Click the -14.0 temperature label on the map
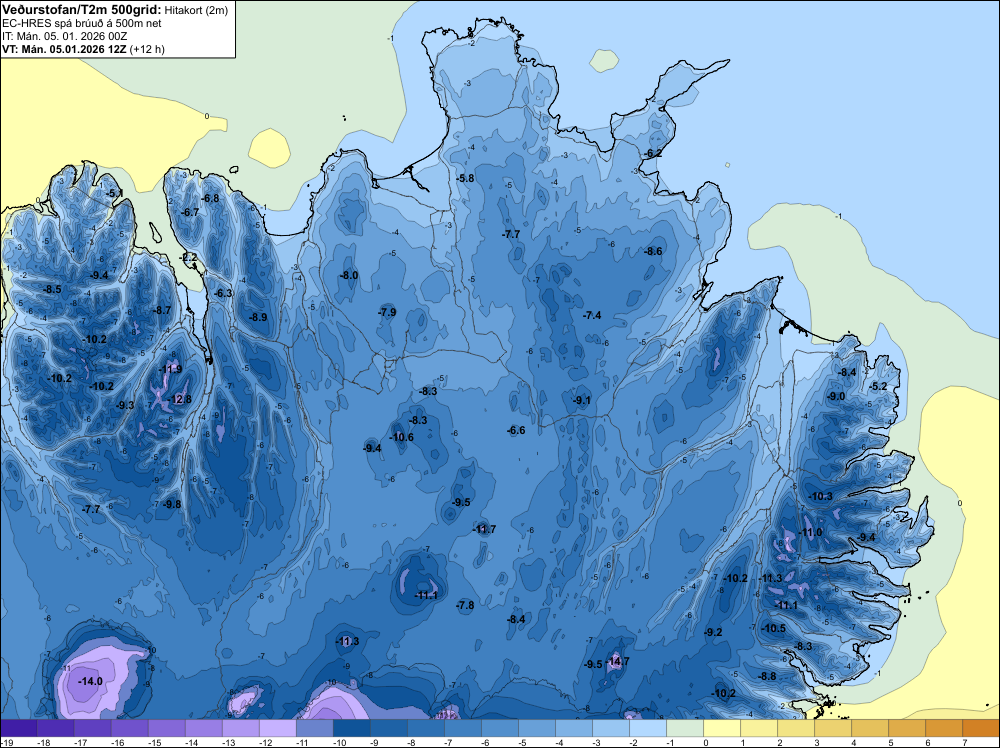Screen dimensions: 1000x748 coord(90,681)
